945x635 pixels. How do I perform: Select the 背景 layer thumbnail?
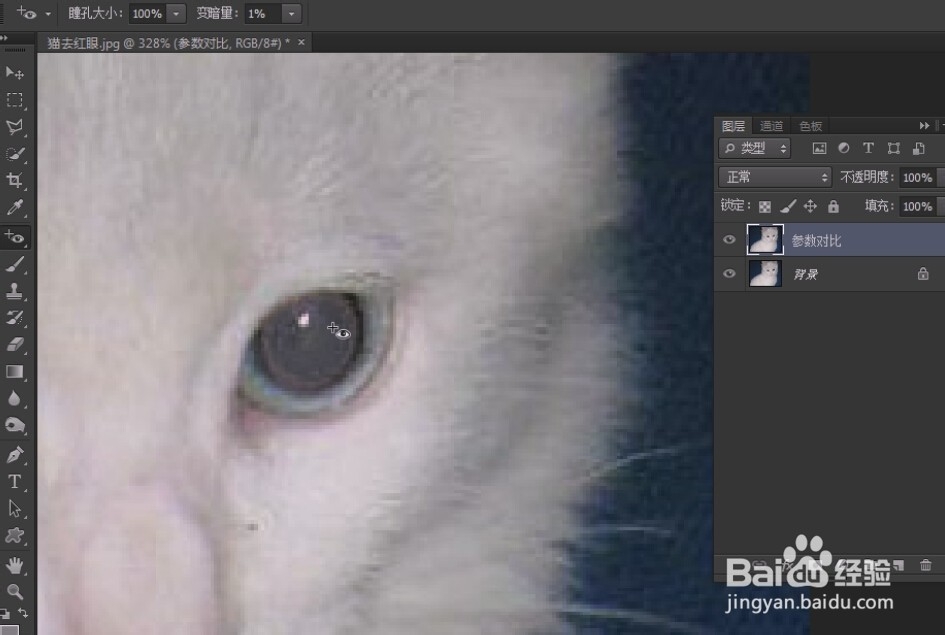pyautogui.click(x=765, y=274)
